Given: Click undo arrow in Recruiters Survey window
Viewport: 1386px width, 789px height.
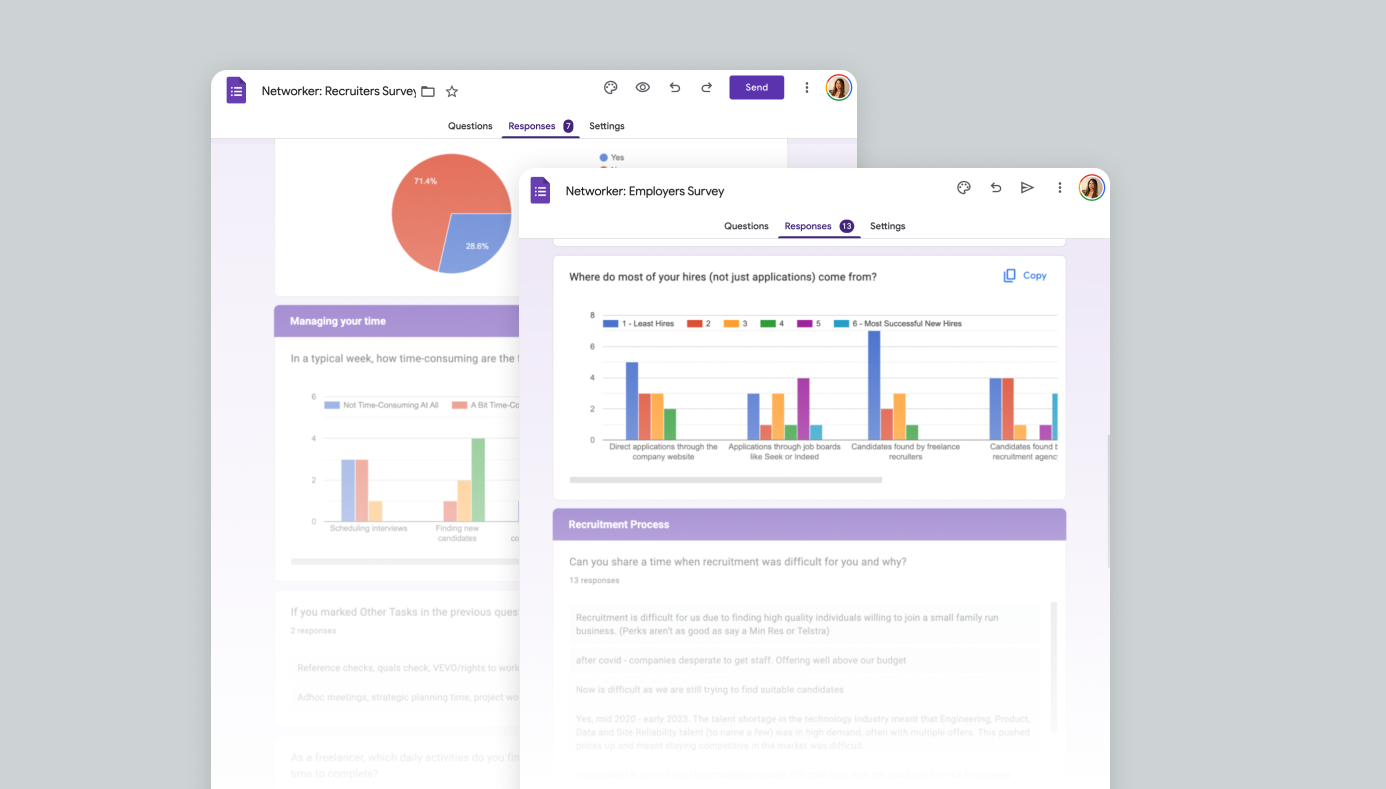Looking at the screenshot, I should 675,88.
